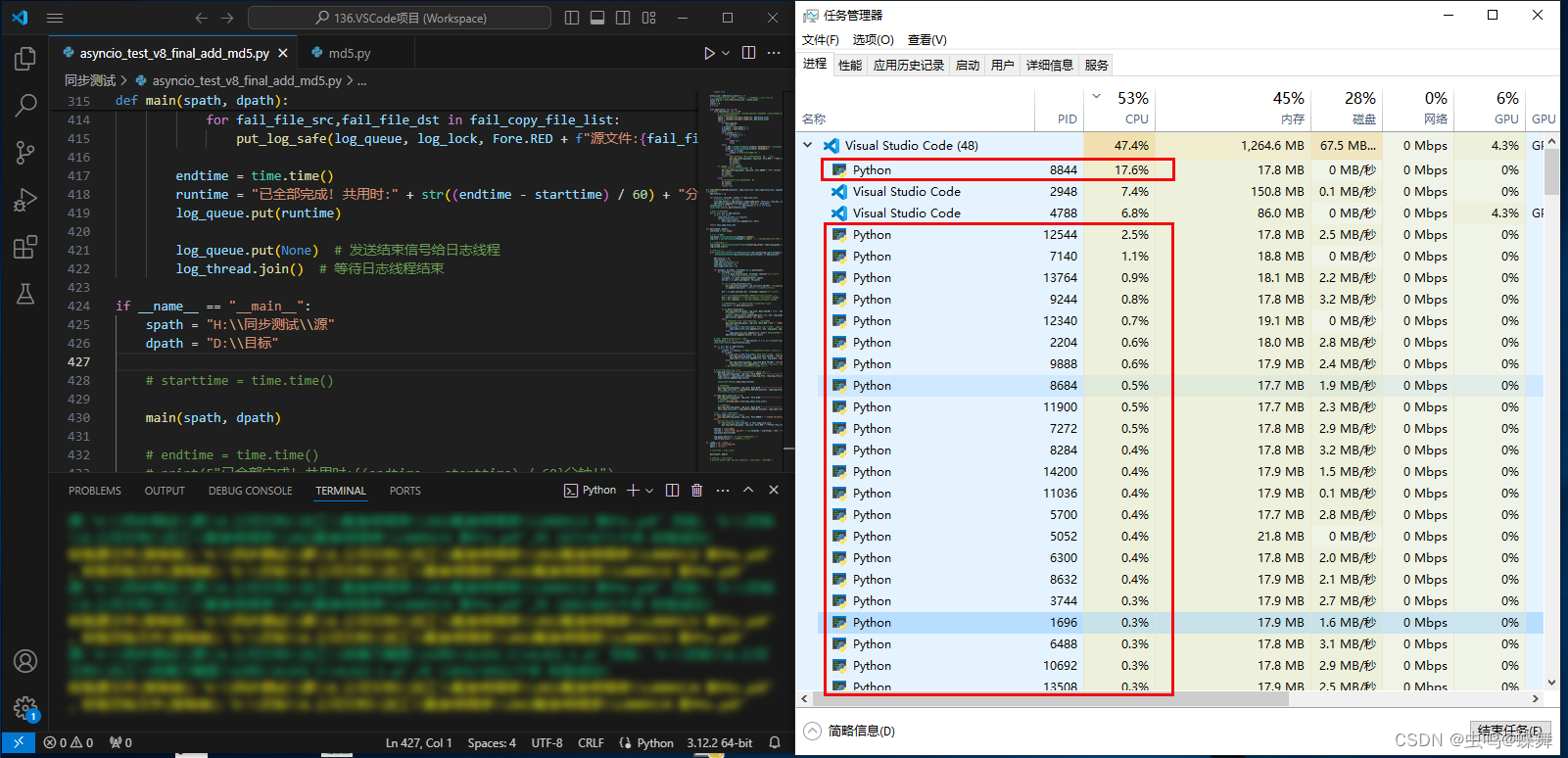
Task: Collapse the Visual Studio Code (48) group
Action: point(808,145)
